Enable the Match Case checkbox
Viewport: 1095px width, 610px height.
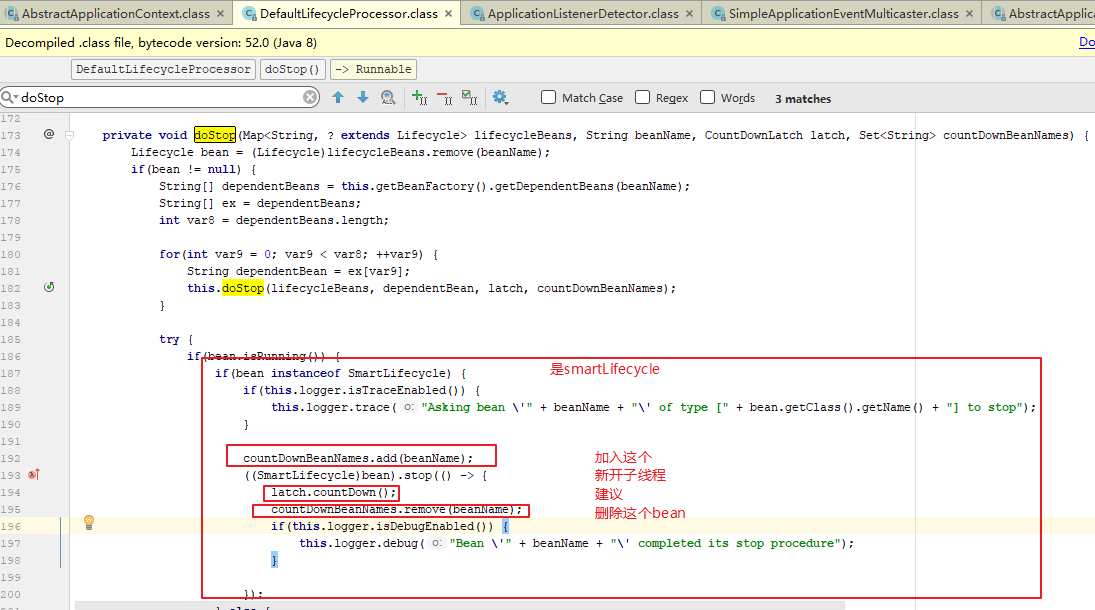548,97
